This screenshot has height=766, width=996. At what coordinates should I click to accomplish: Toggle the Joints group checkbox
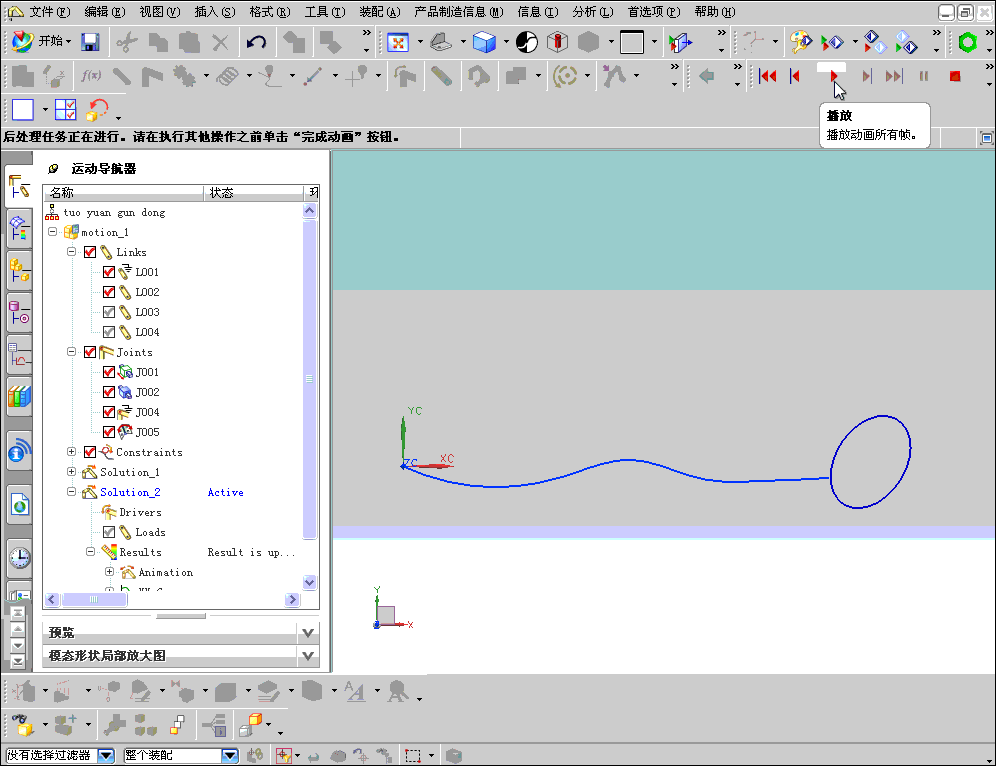pyautogui.click(x=90, y=353)
